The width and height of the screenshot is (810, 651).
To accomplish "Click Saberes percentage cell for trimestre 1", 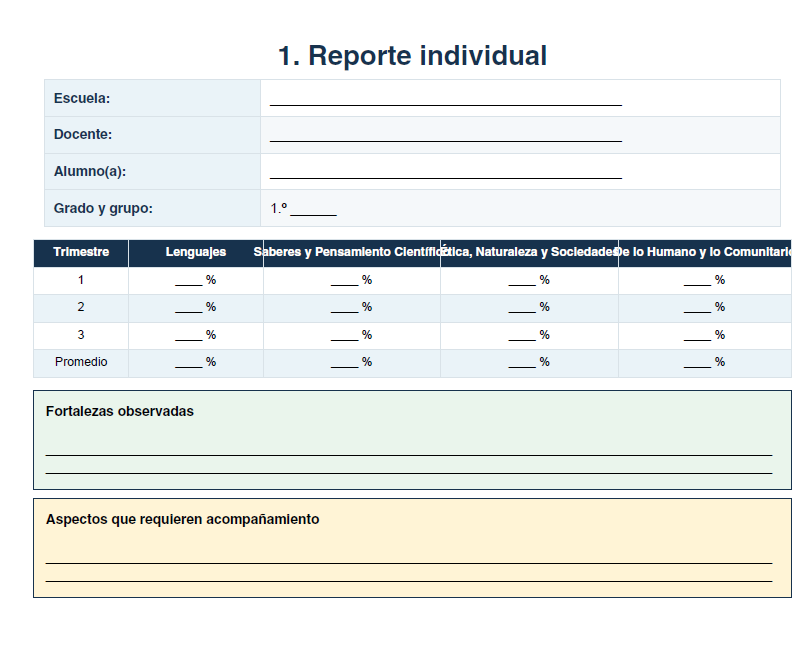I will point(352,280).
